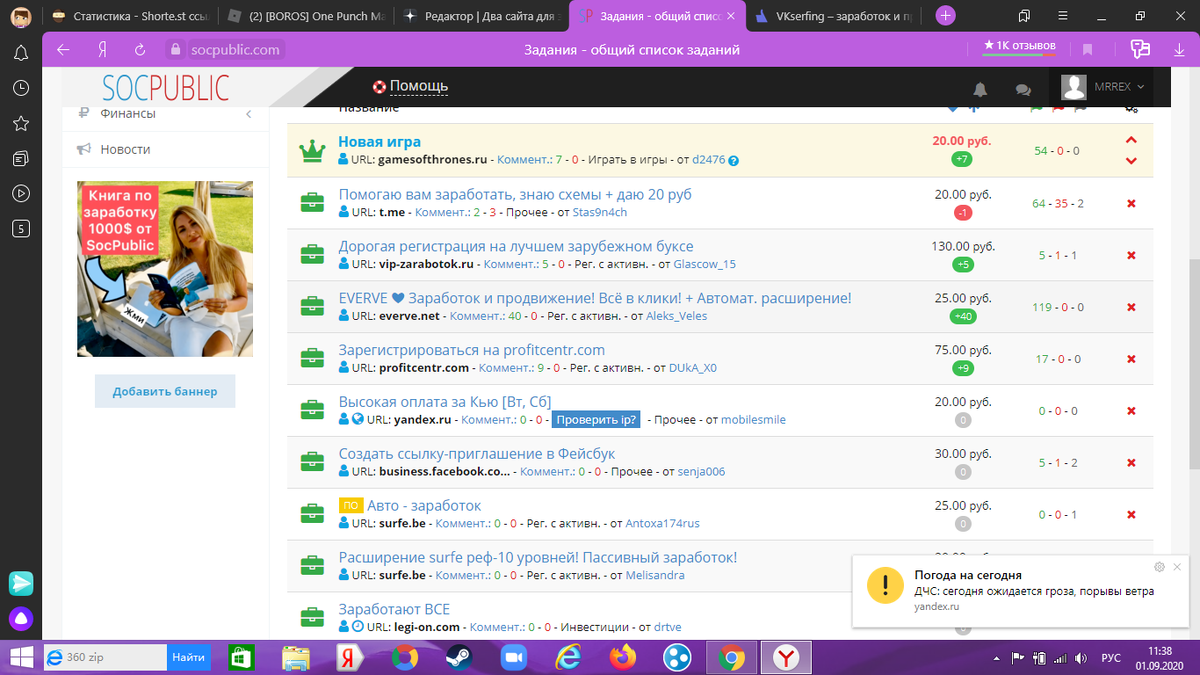Click the taskbar search field
This screenshot has height=675, width=1200.
pyautogui.click(x=104, y=657)
